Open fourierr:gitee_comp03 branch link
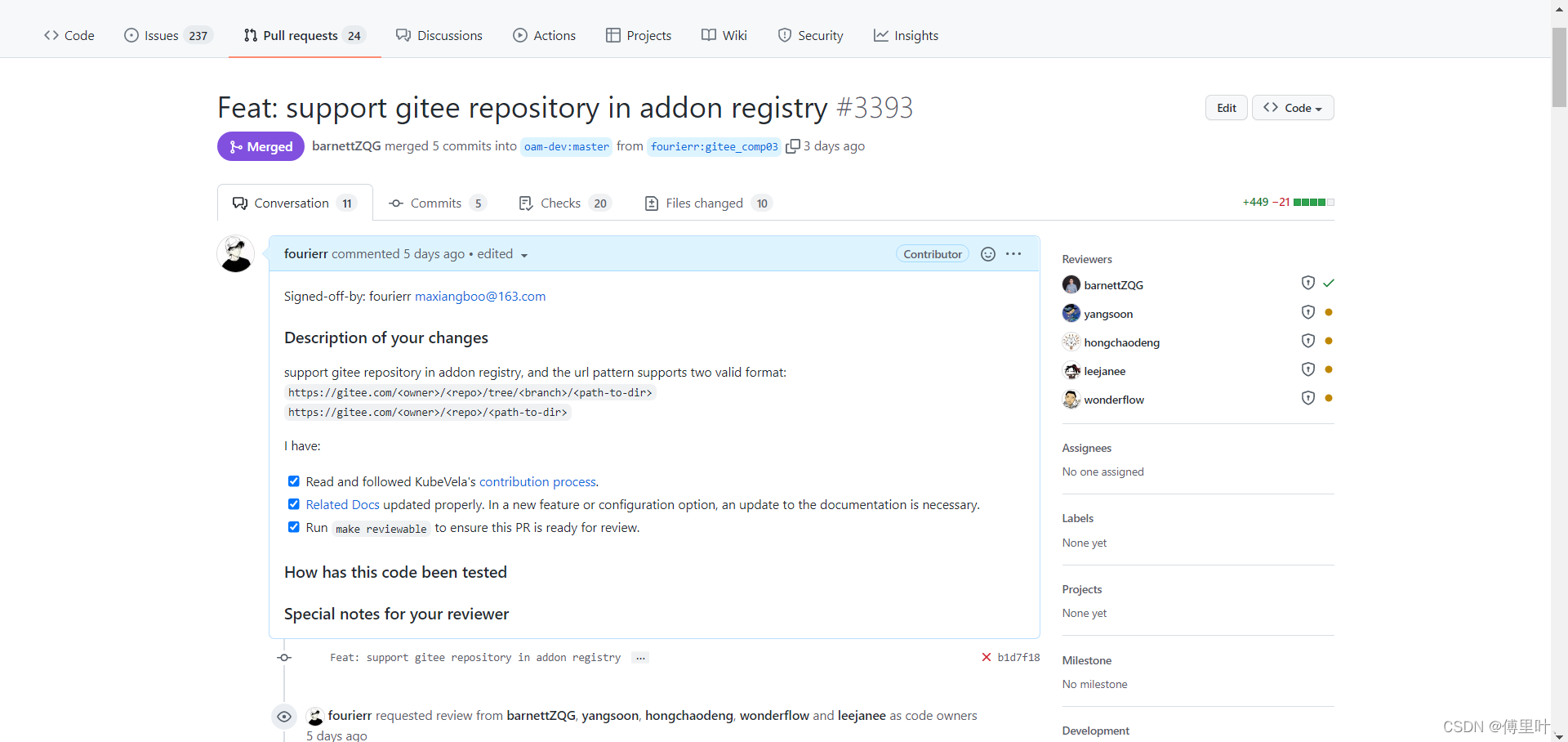The image size is (1568, 742). [715, 147]
